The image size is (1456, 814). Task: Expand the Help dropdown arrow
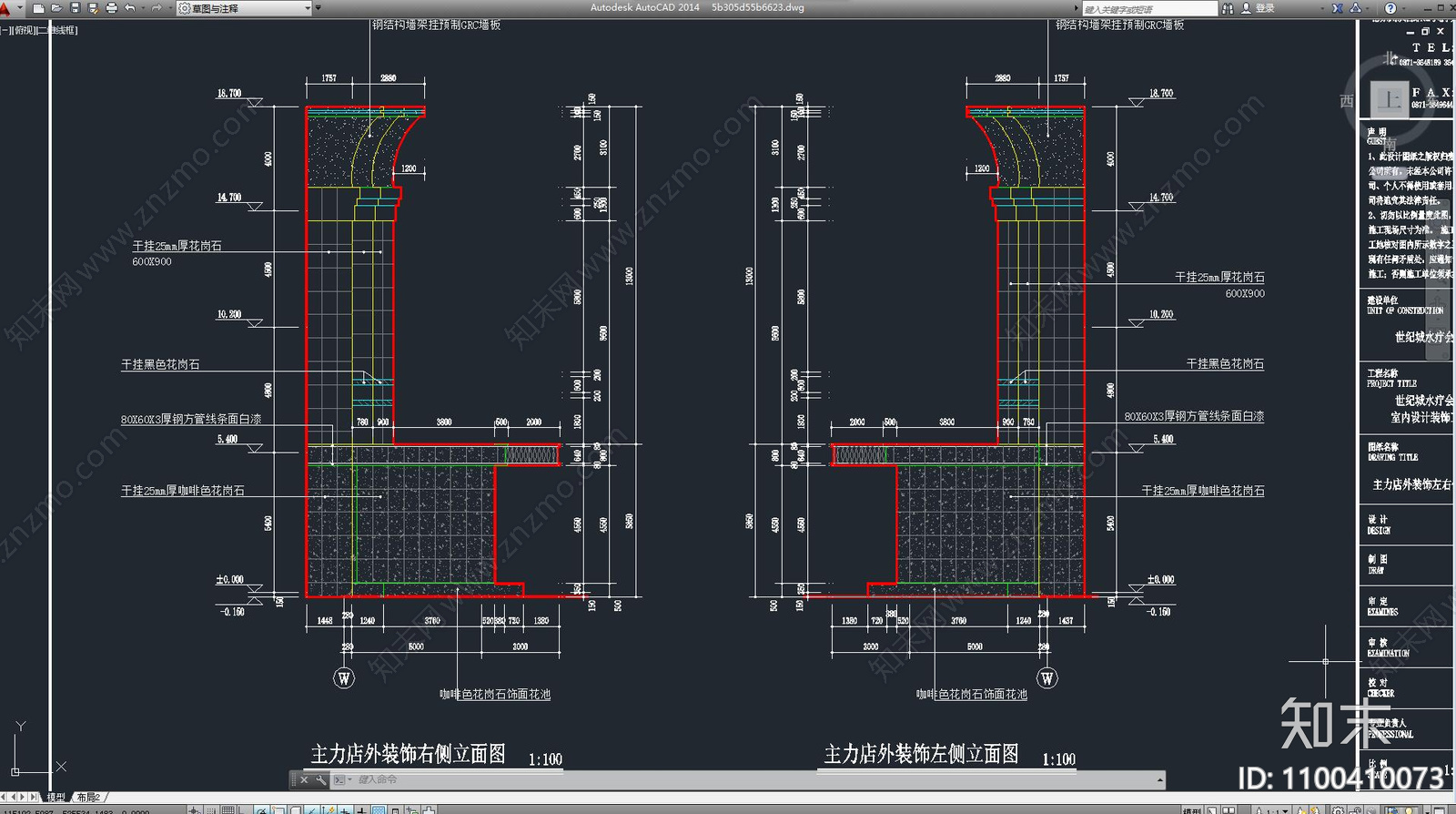tap(1403, 8)
